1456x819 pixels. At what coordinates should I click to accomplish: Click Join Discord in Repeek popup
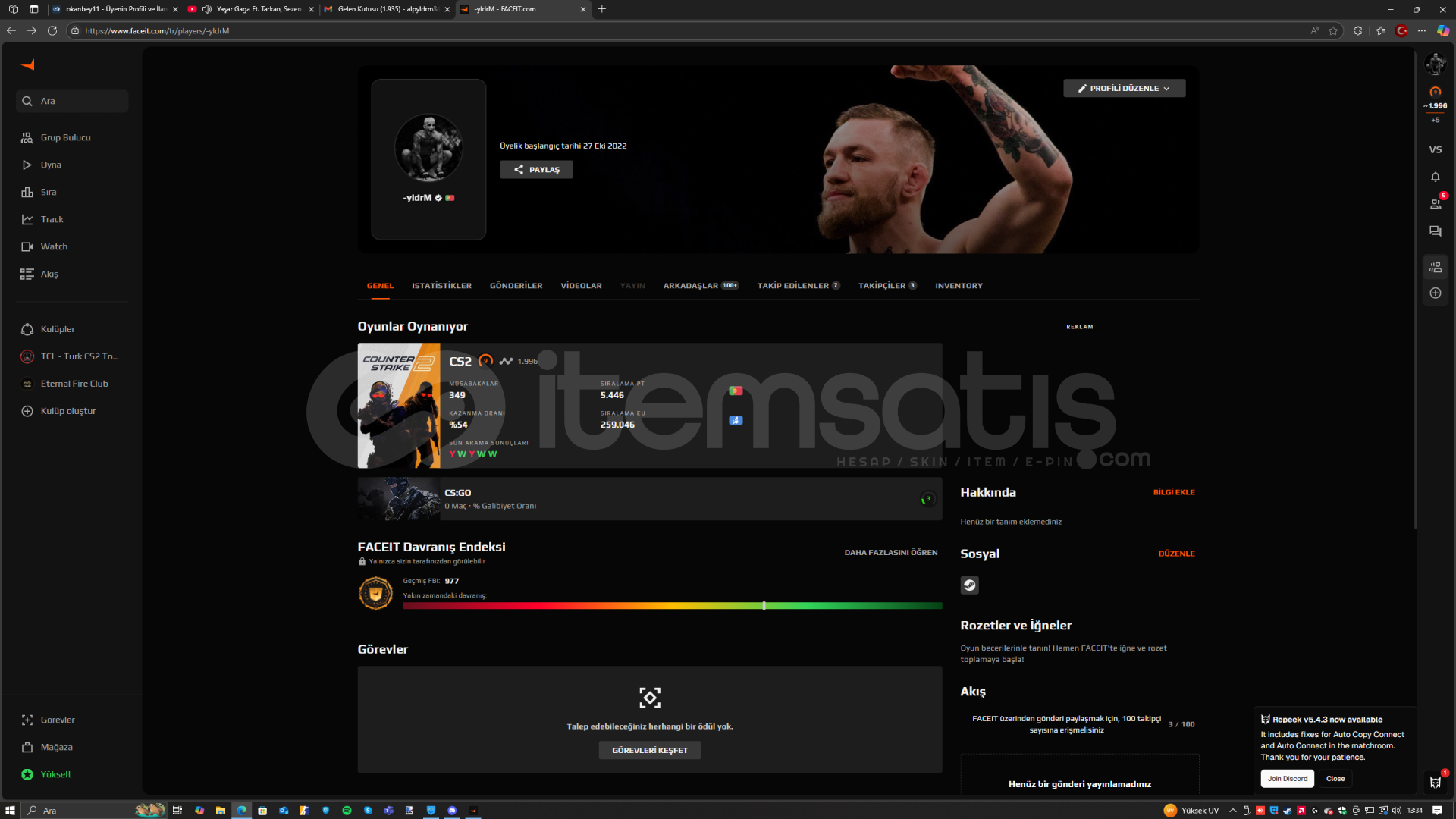tap(1288, 779)
